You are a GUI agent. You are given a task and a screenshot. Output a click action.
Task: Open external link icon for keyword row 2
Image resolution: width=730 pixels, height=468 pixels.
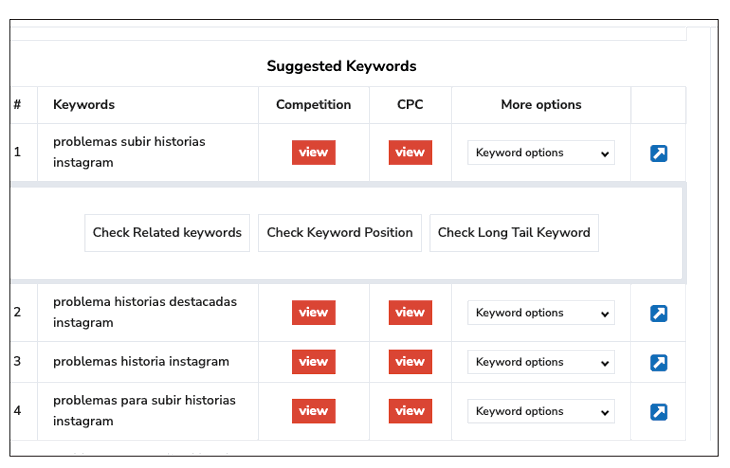click(x=658, y=313)
